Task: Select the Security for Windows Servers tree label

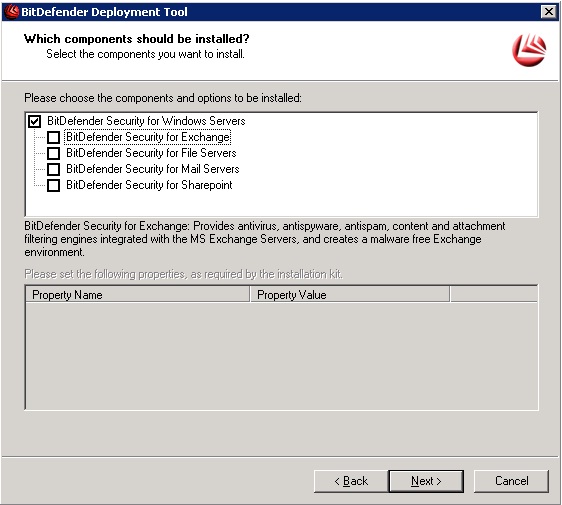Action: click(146, 121)
